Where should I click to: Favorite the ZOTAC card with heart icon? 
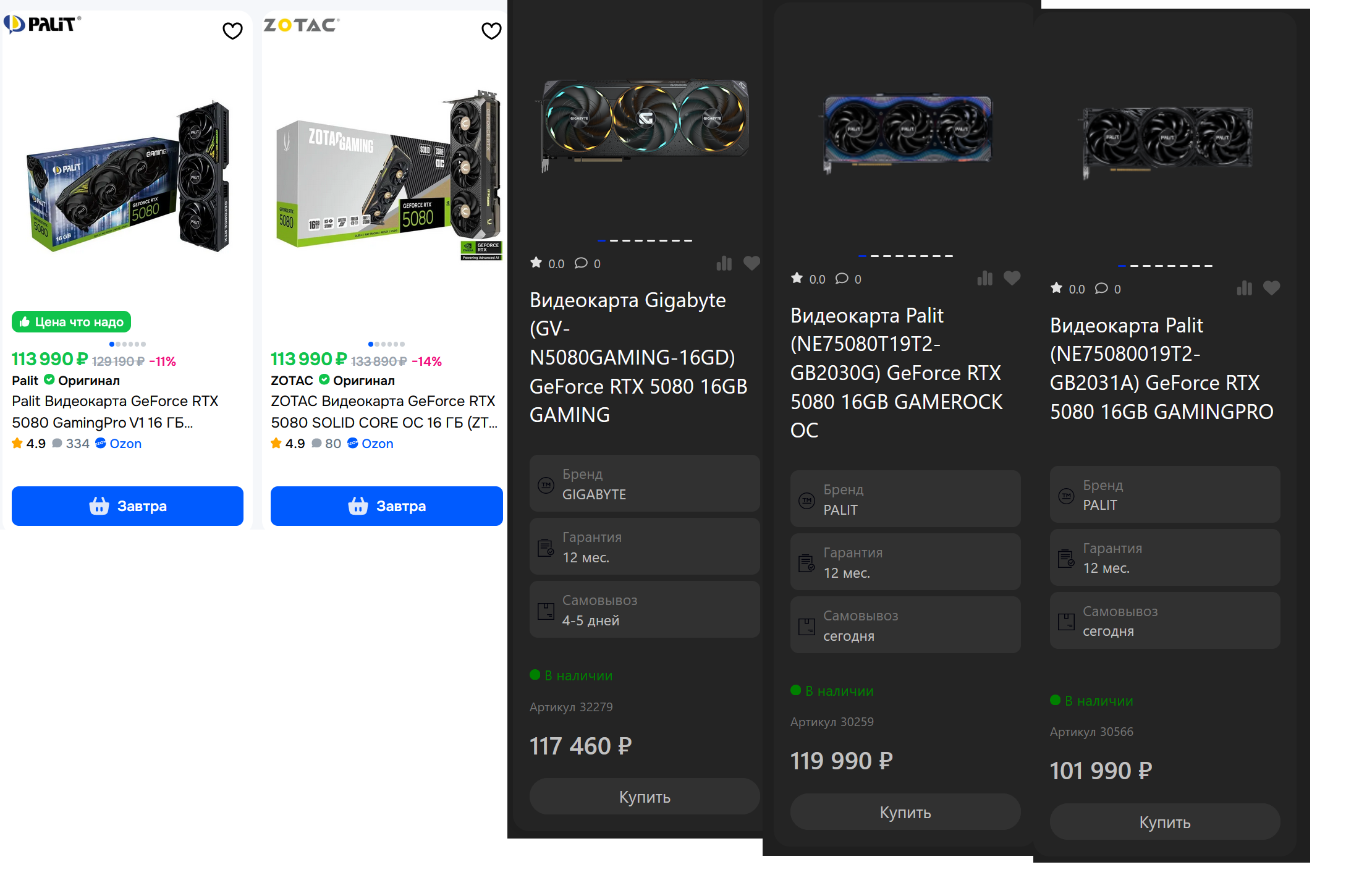[x=491, y=31]
